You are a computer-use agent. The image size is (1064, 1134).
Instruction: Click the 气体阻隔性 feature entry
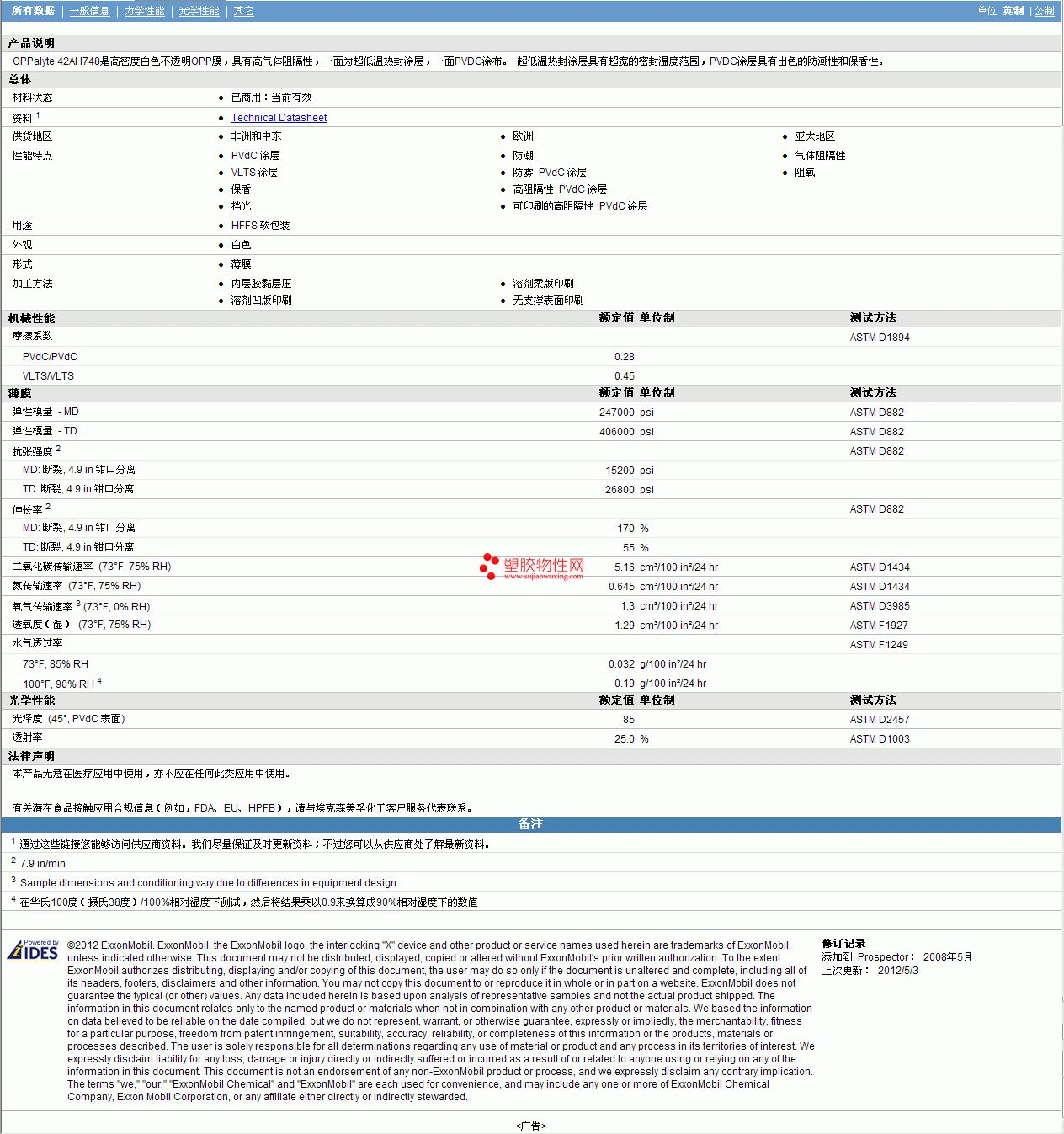821,156
